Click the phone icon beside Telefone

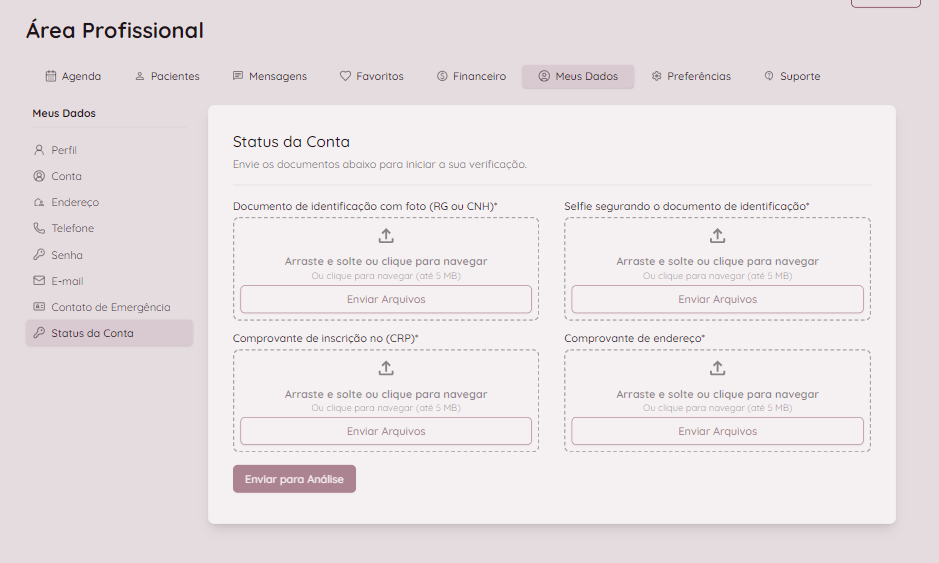click(39, 228)
